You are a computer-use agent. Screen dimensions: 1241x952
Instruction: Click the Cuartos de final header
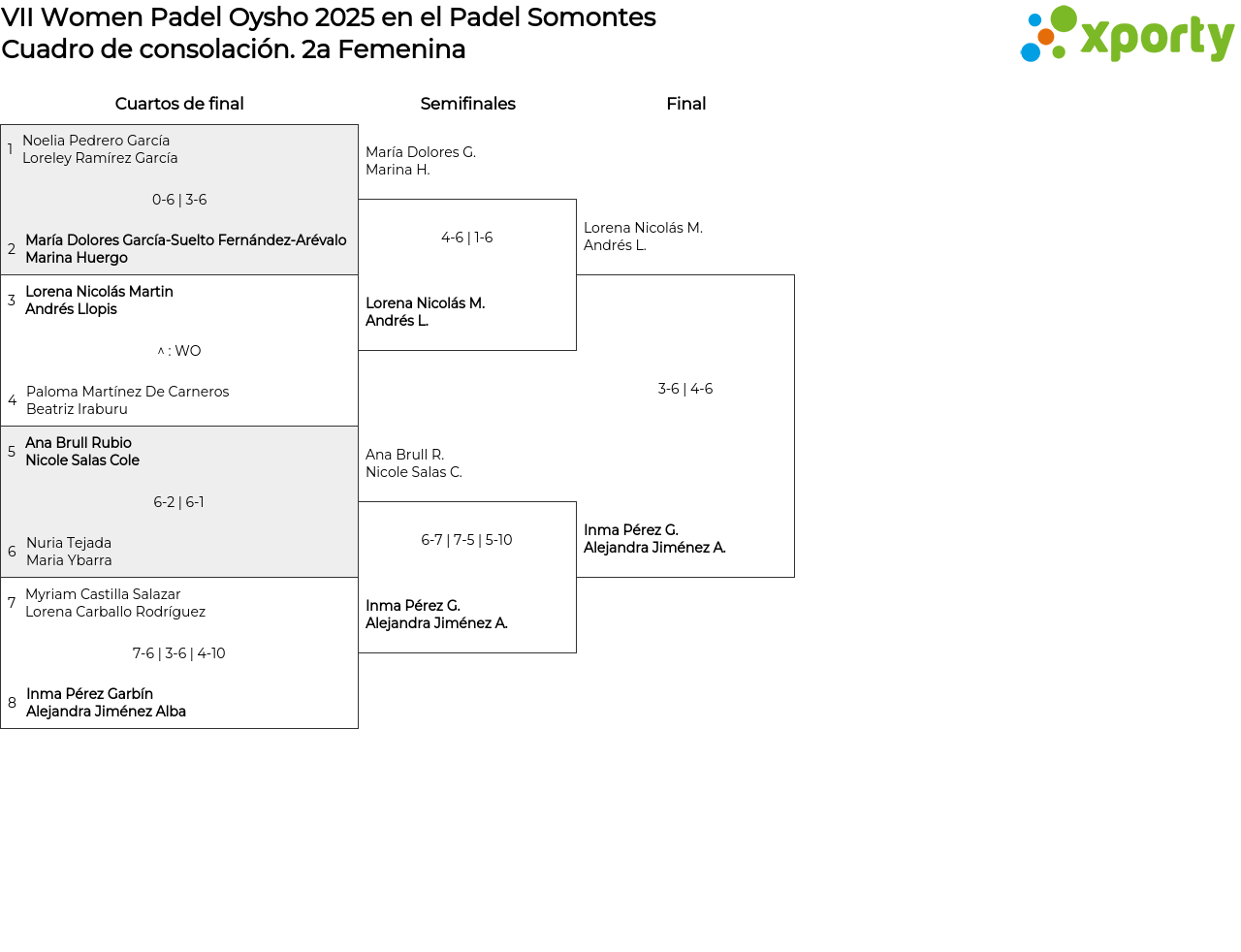(179, 104)
